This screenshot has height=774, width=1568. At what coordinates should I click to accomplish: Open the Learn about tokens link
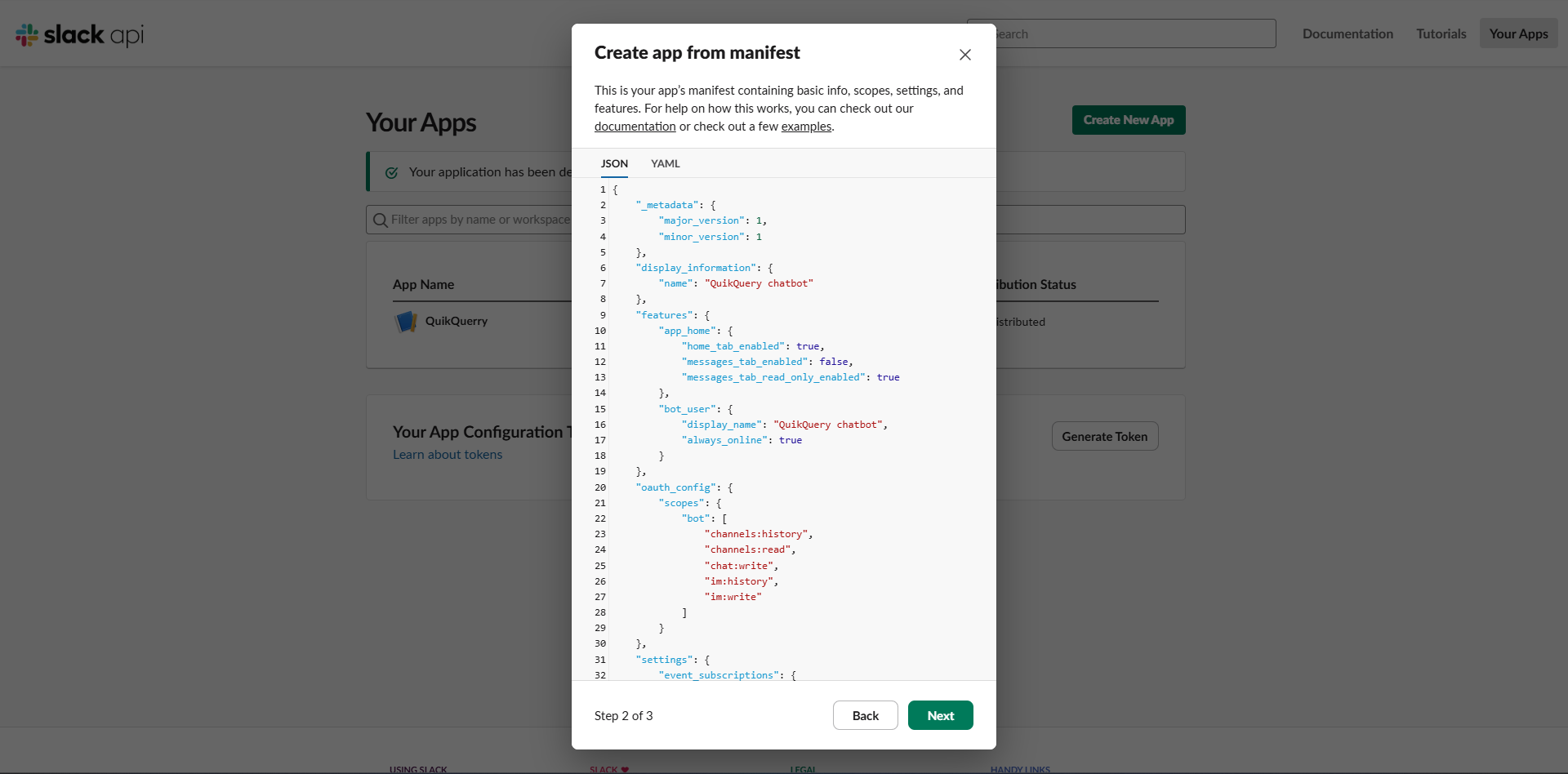pyautogui.click(x=448, y=455)
